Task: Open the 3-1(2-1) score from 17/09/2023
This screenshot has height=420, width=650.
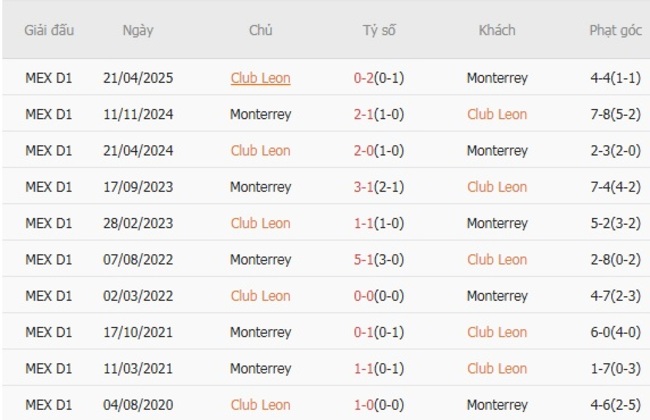Action: pos(379,187)
